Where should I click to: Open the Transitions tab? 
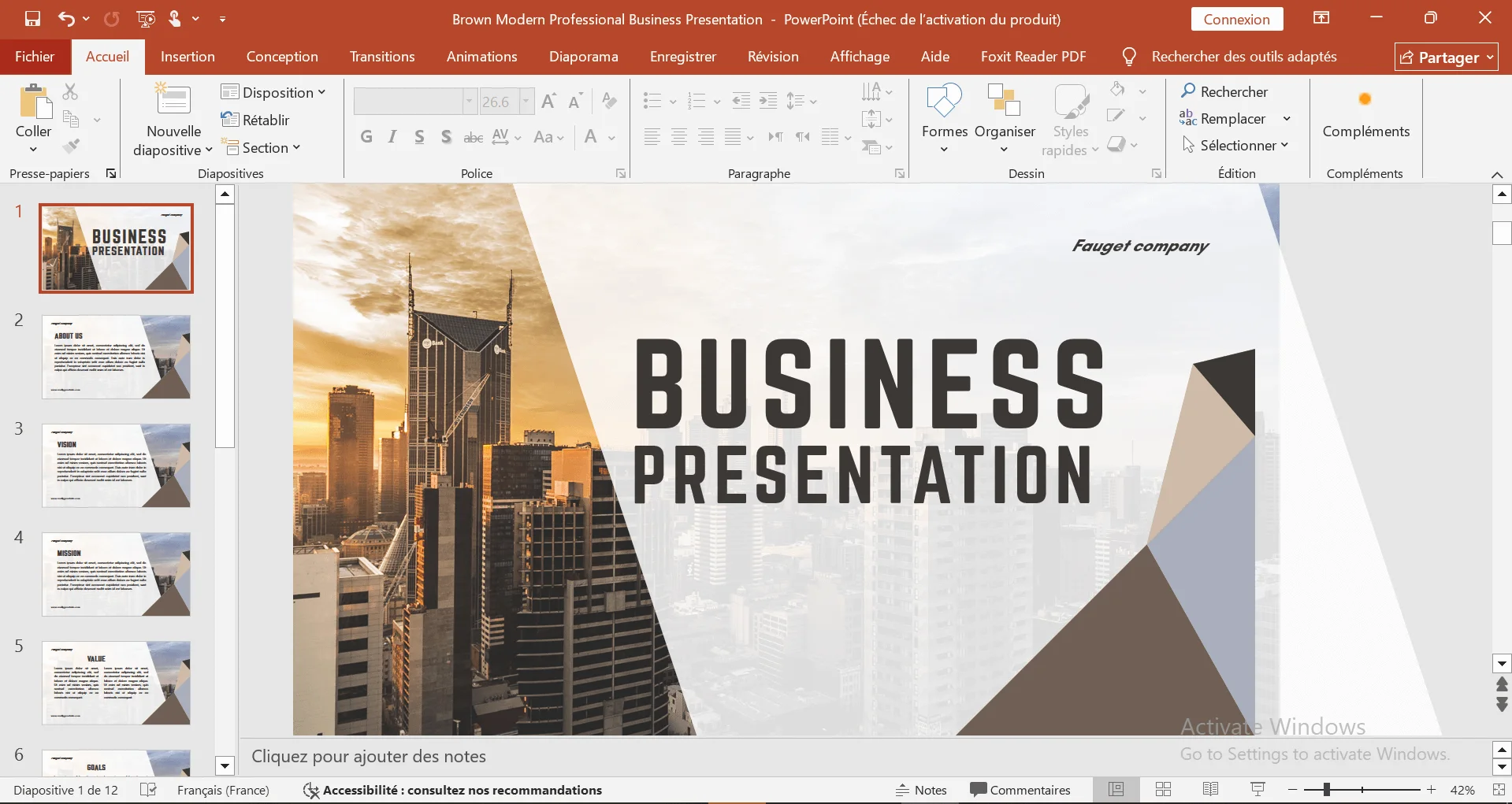coord(381,57)
